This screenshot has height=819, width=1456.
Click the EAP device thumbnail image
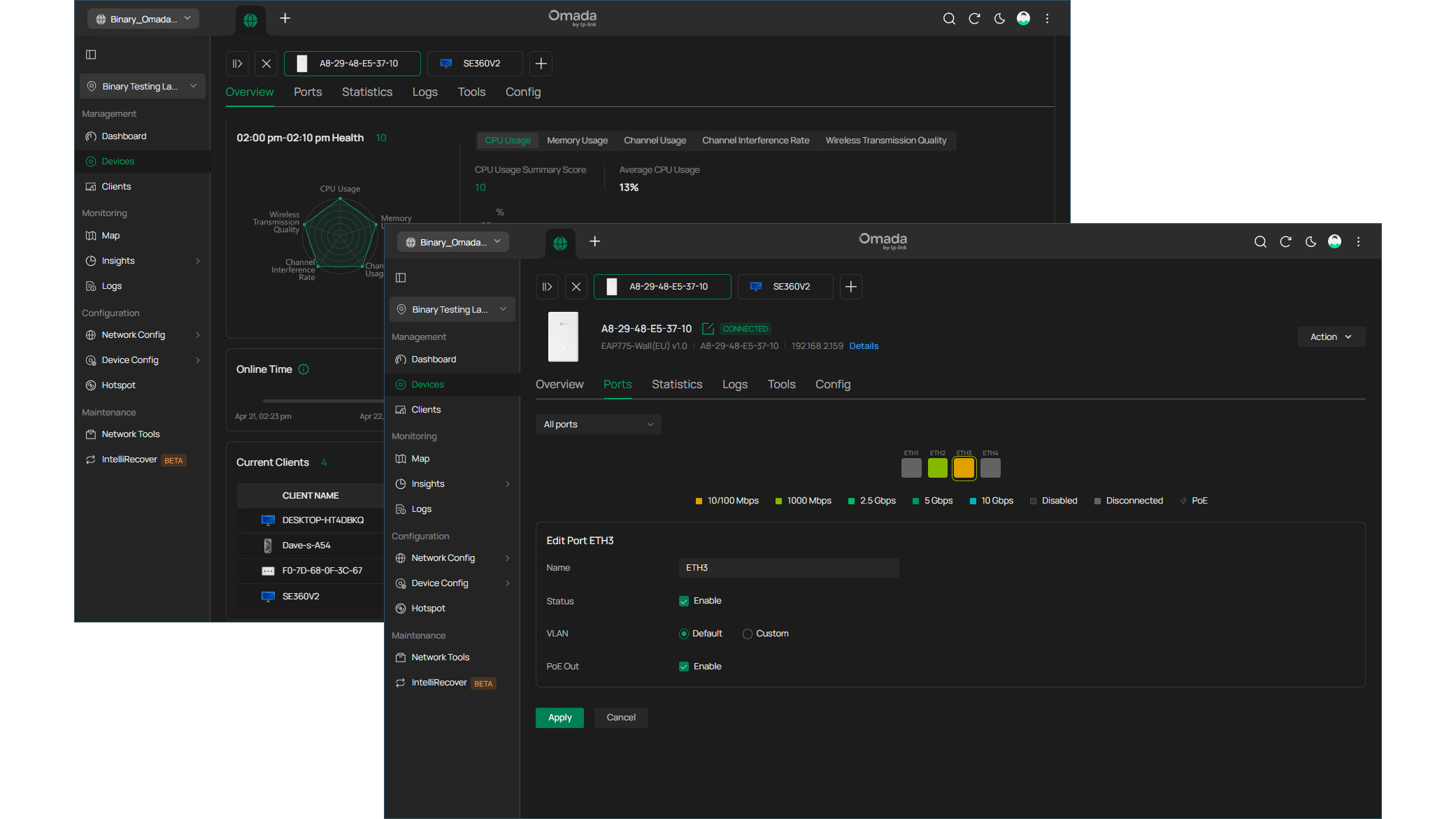(563, 336)
